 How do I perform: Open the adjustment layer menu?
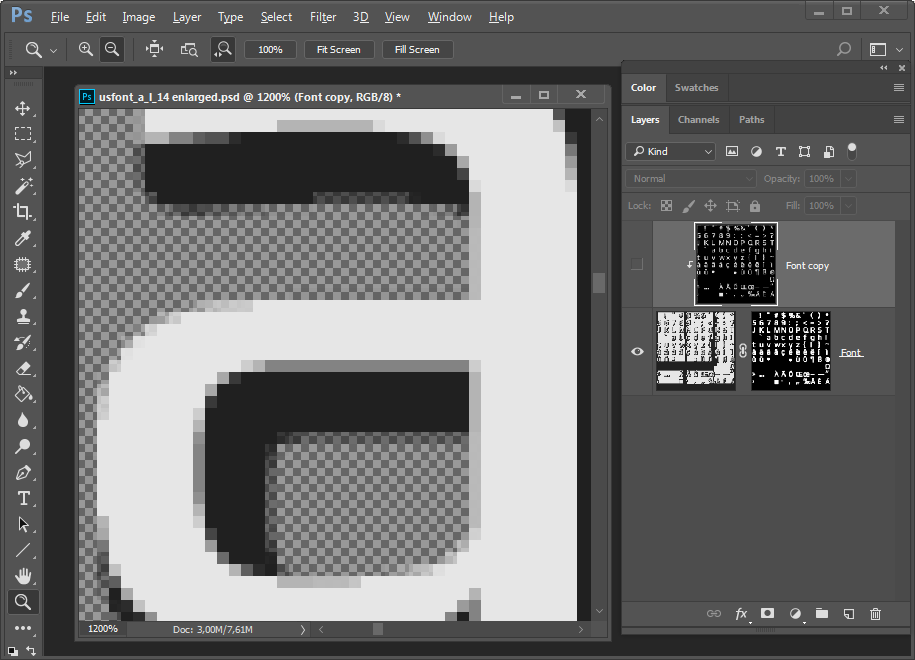click(x=796, y=613)
